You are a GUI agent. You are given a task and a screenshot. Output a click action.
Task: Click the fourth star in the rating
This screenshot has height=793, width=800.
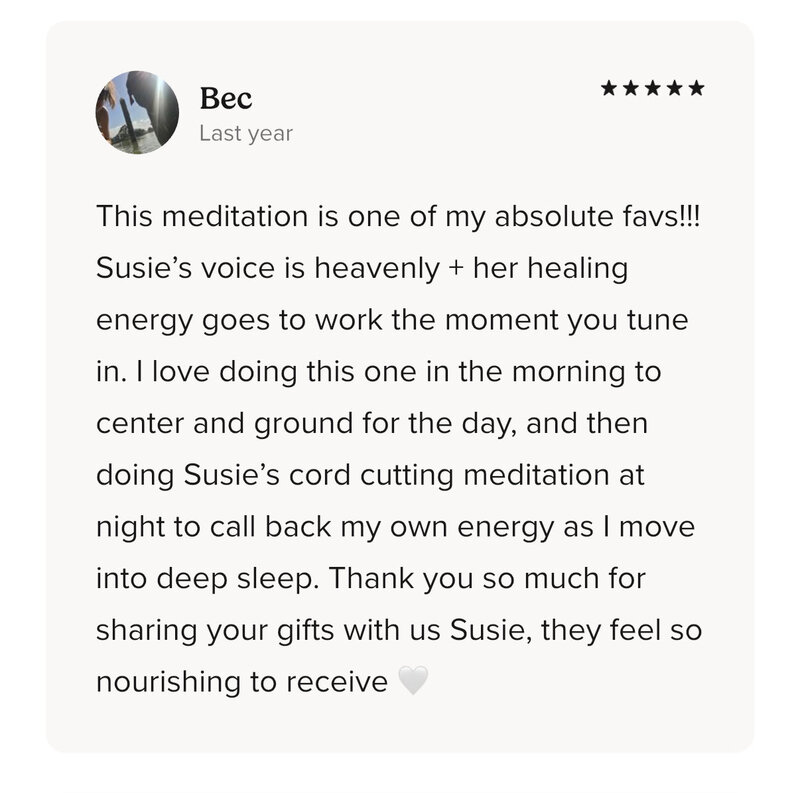point(674,88)
